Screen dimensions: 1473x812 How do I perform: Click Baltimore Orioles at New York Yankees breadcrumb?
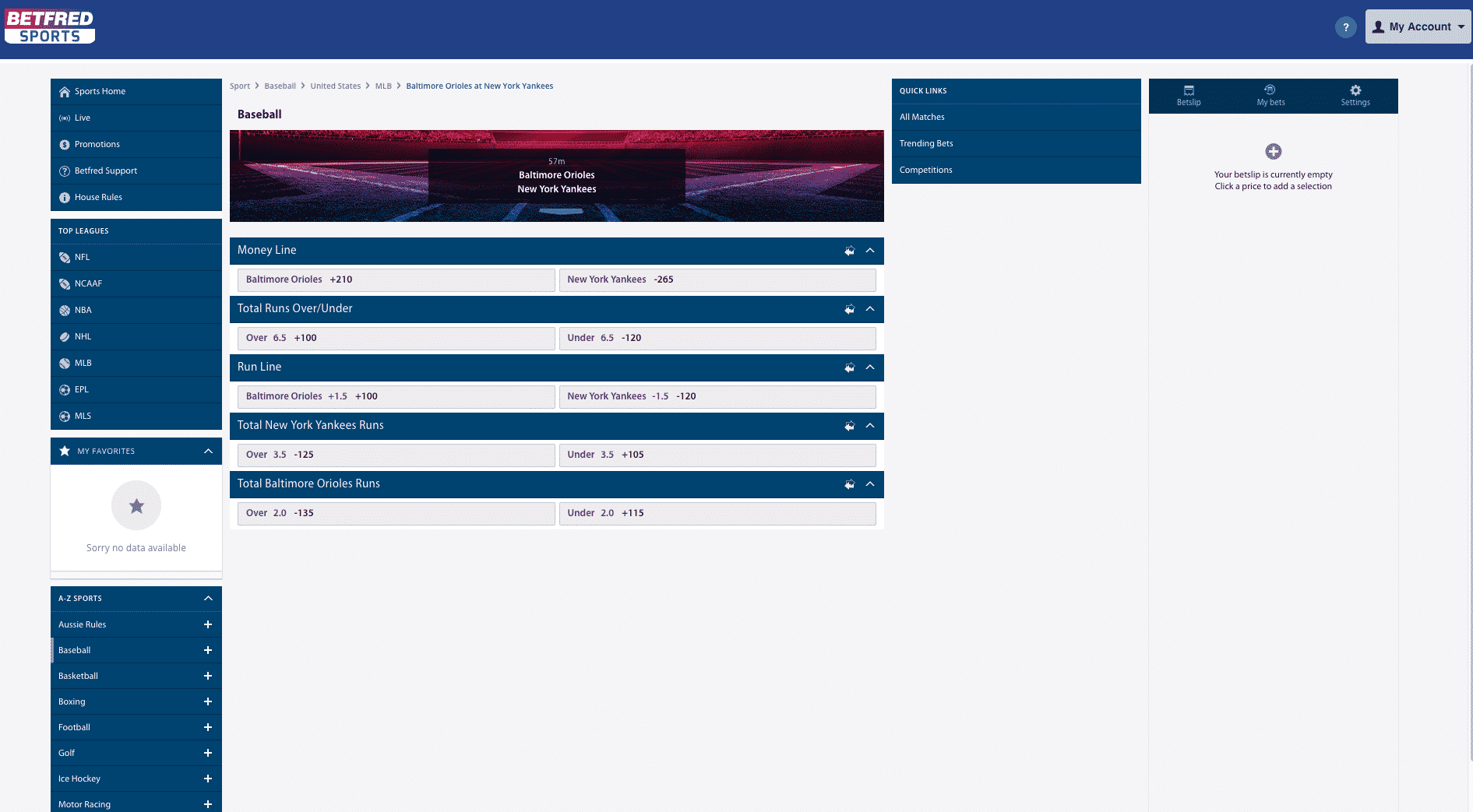click(479, 86)
